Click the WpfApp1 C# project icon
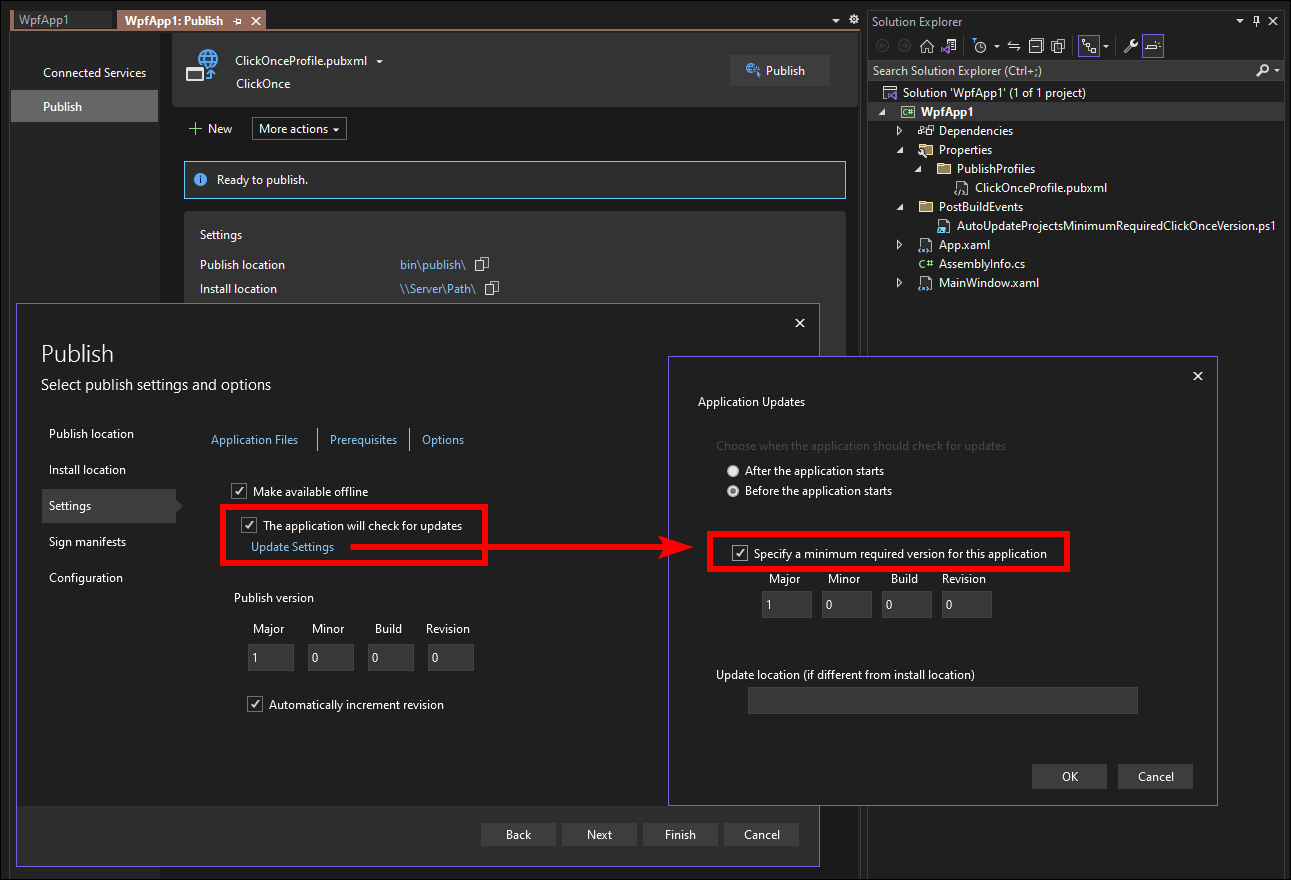This screenshot has width=1291, height=880. pos(908,112)
